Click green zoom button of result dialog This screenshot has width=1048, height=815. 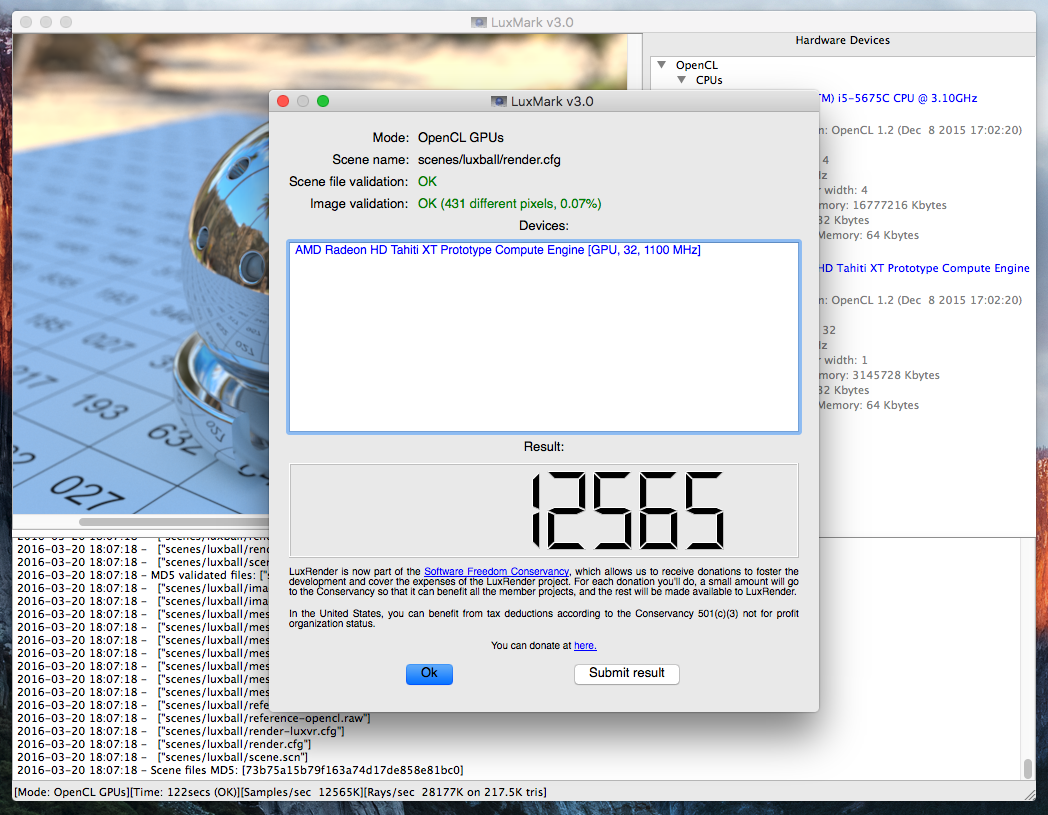coord(323,101)
